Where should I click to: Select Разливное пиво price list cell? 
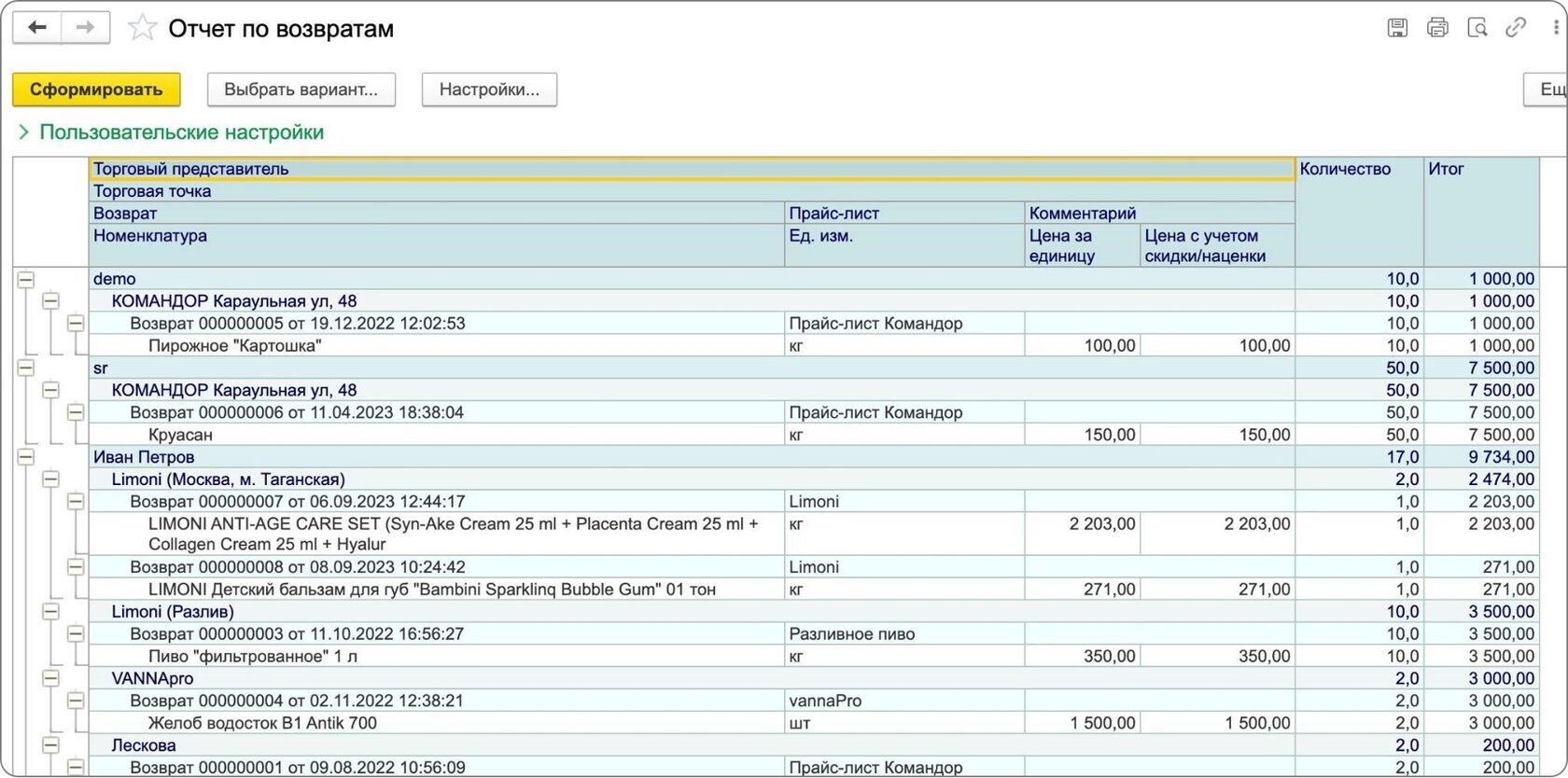(x=904, y=634)
